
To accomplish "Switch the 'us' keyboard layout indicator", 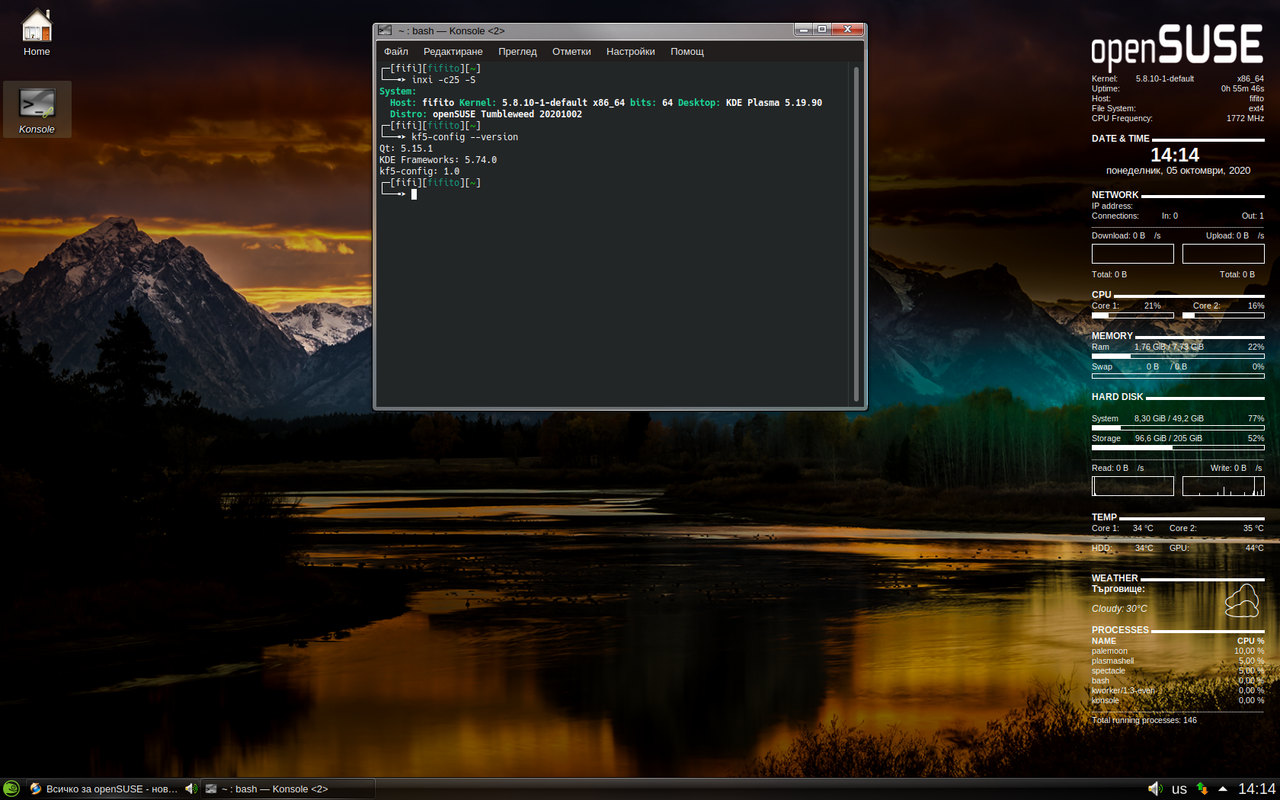I will point(1179,789).
